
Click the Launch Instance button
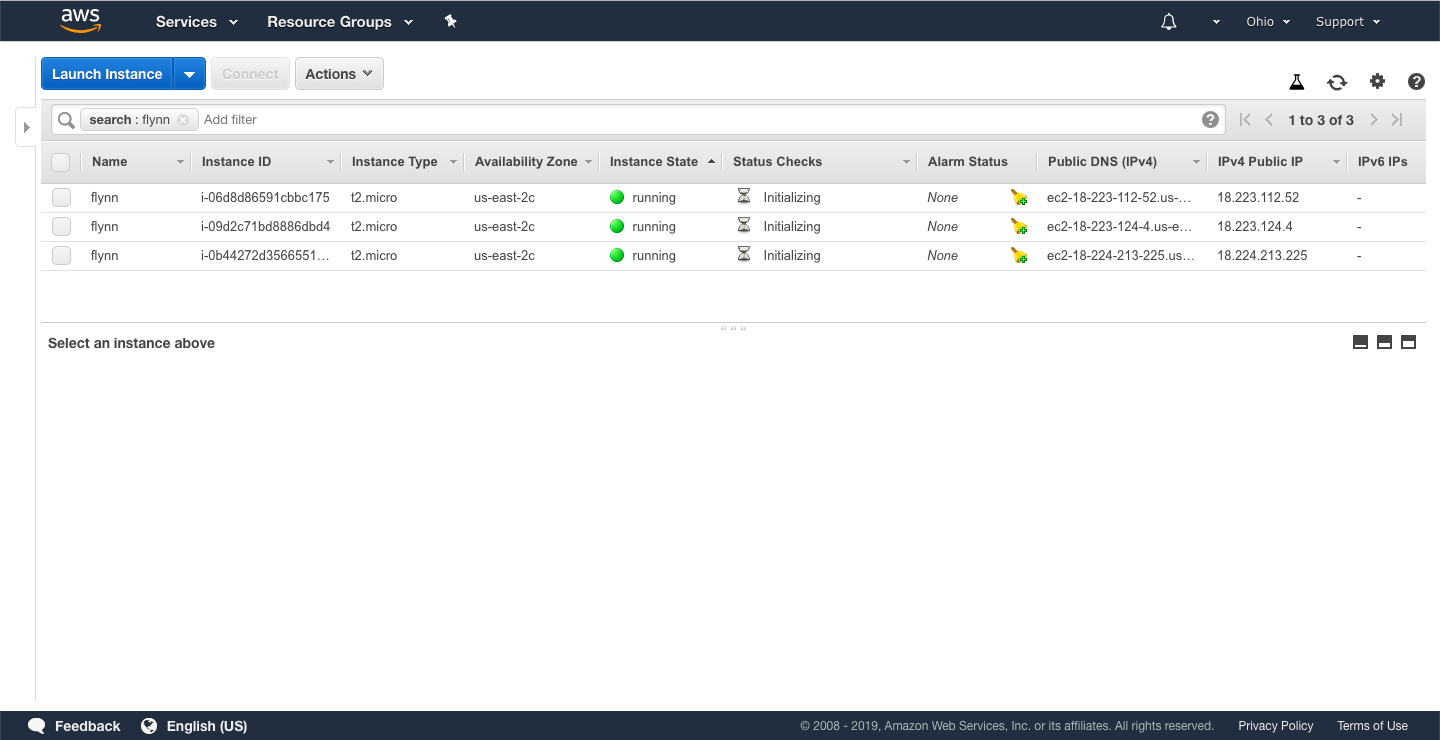(x=107, y=74)
